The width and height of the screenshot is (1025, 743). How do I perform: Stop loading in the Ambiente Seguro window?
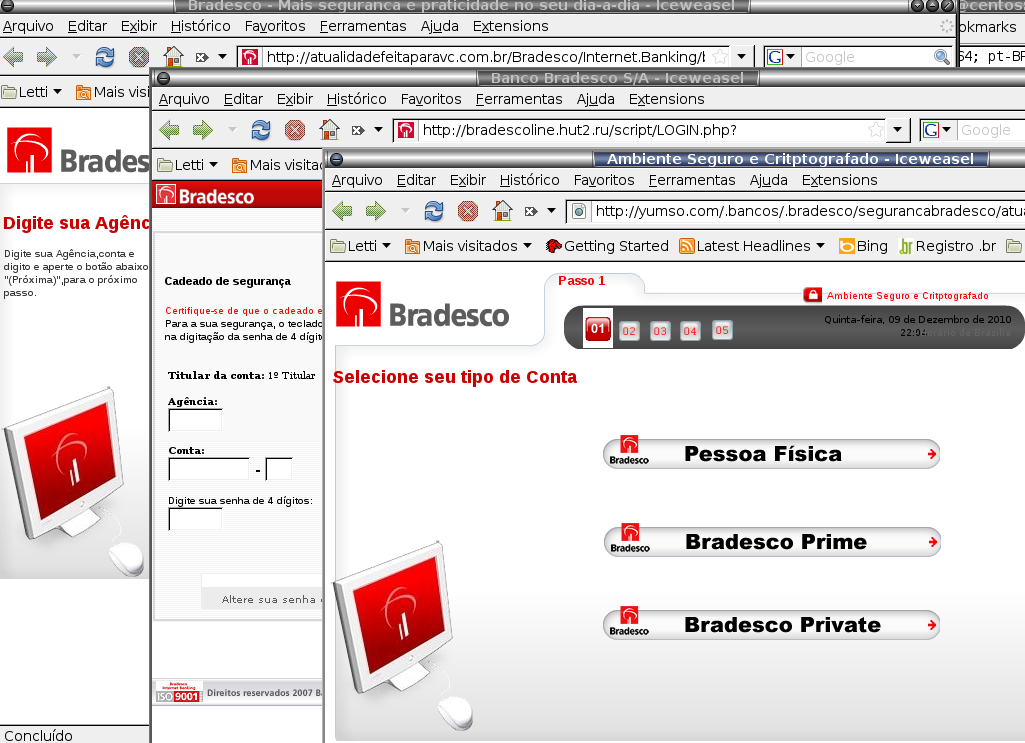467,211
